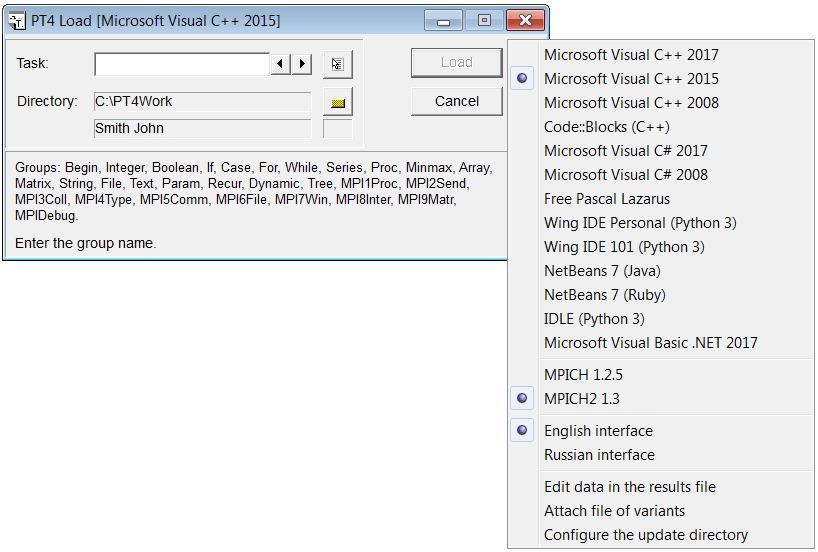Minimize the PT4 Load window
Image resolution: width=818 pixels, height=552 pixels.
click(x=443, y=21)
